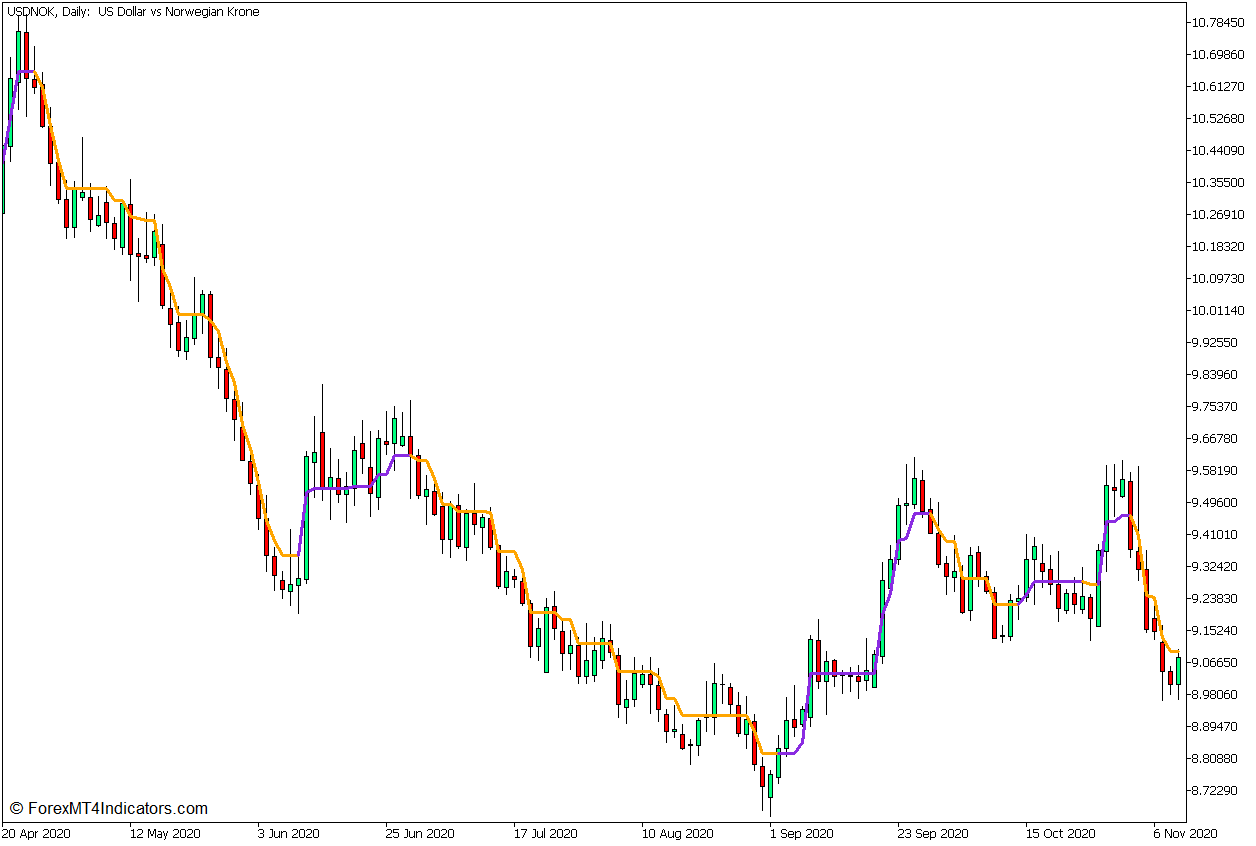This screenshot has width=1256, height=846.
Task: Select the 20 Apr 2020 date label
Action: point(35,831)
